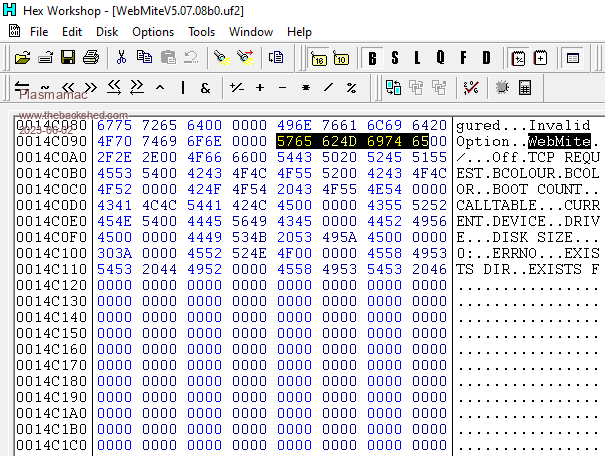Open the Tools menu

[201, 32]
